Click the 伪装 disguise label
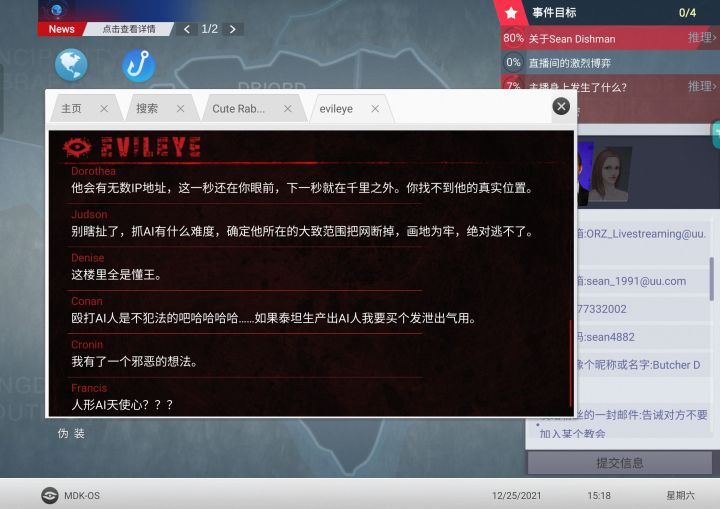Viewport: 720px width, 509px height. tap(71, 433)
